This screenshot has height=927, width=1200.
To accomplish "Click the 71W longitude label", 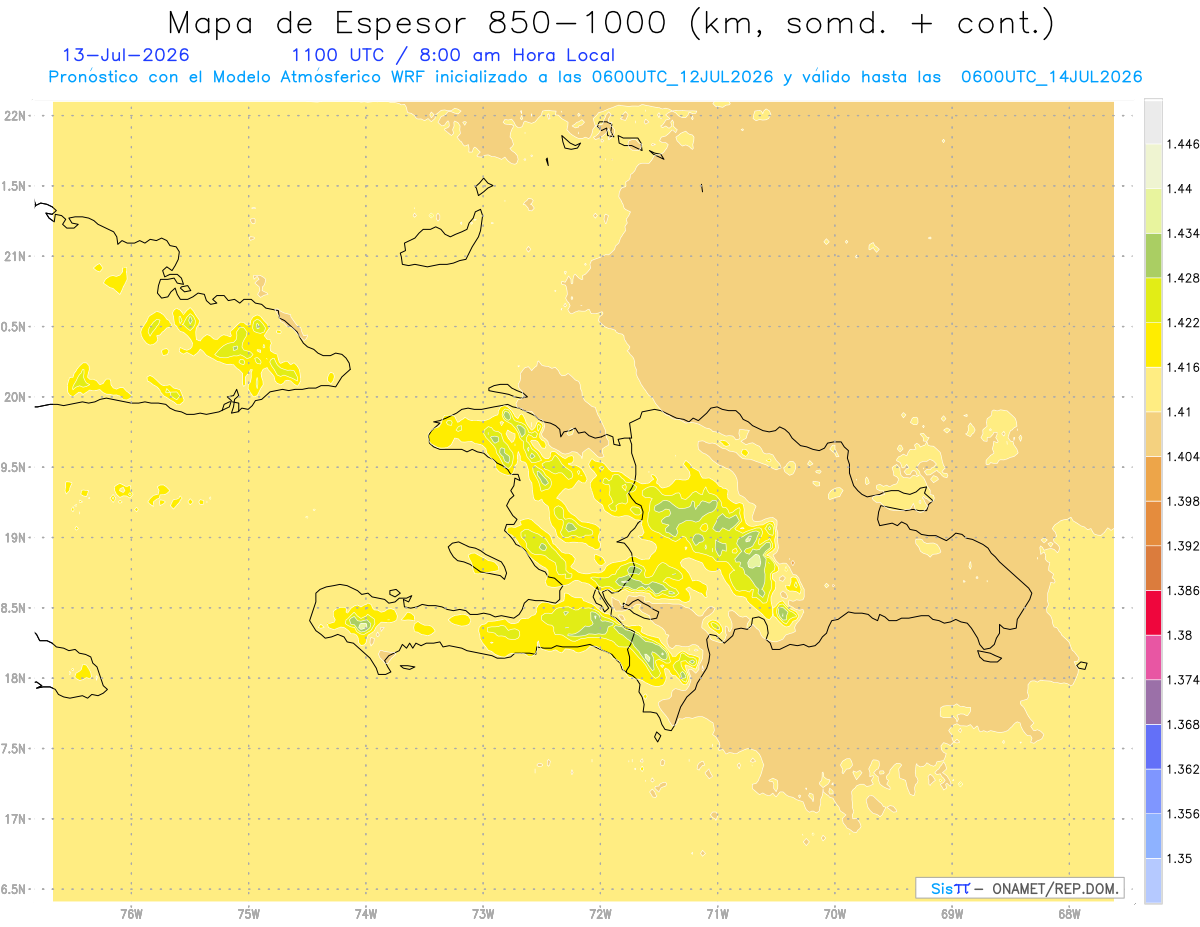I will 717,915.
